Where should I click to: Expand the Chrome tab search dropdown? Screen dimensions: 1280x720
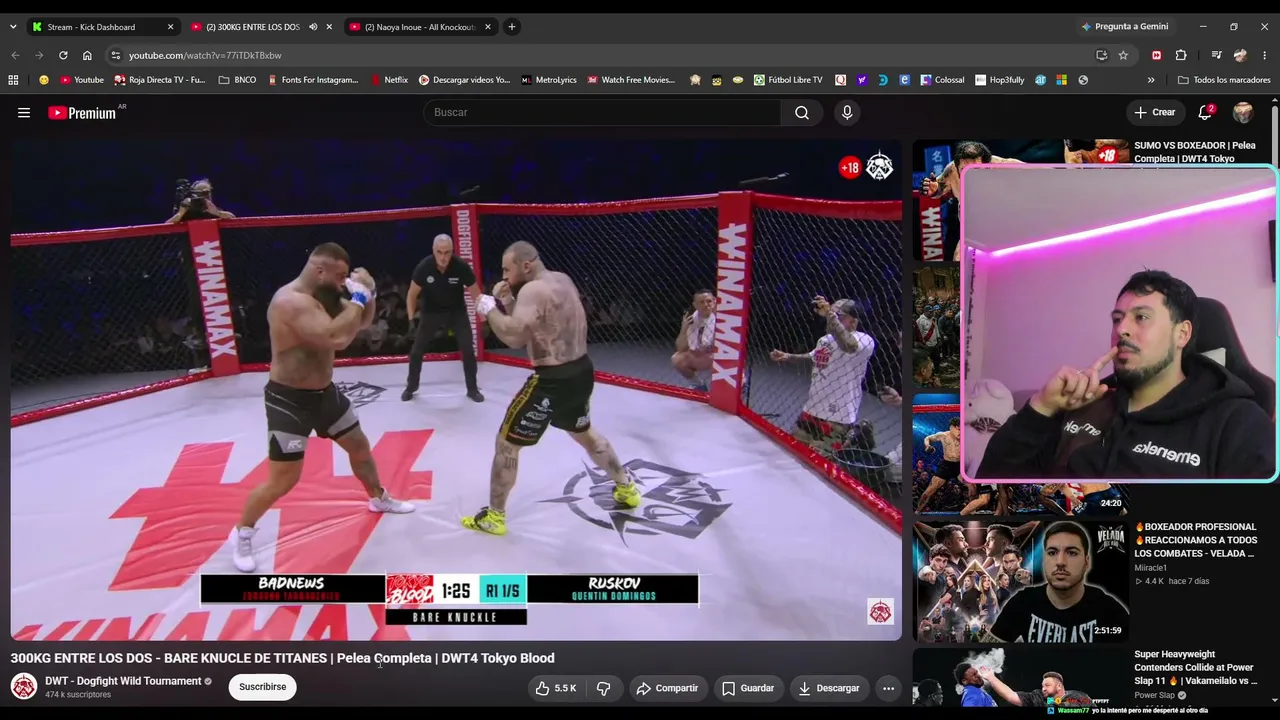pos(13,27)
